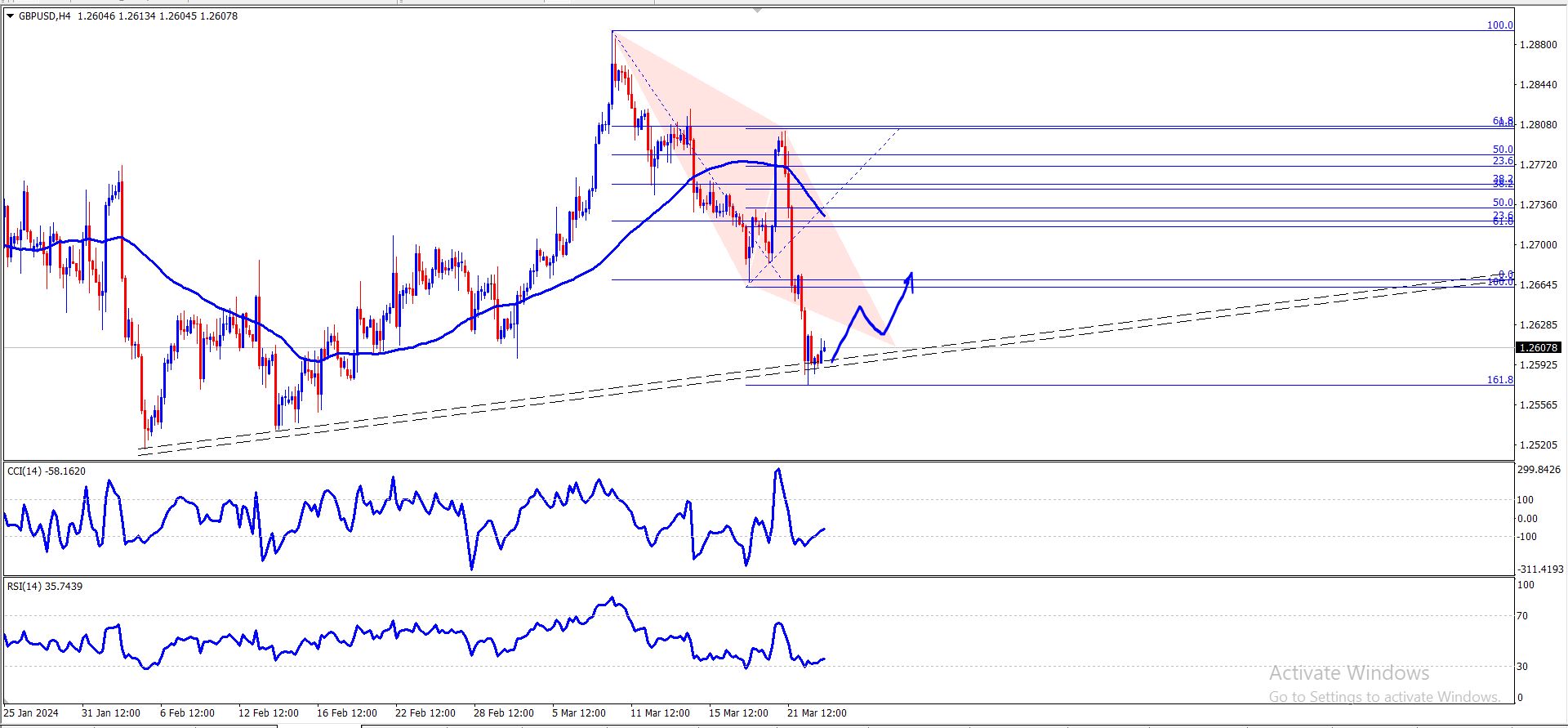This screenshot has height=728, width=1568.
Task: Click the 1.25565 price scale value
Action: [x=1538, y=405]
